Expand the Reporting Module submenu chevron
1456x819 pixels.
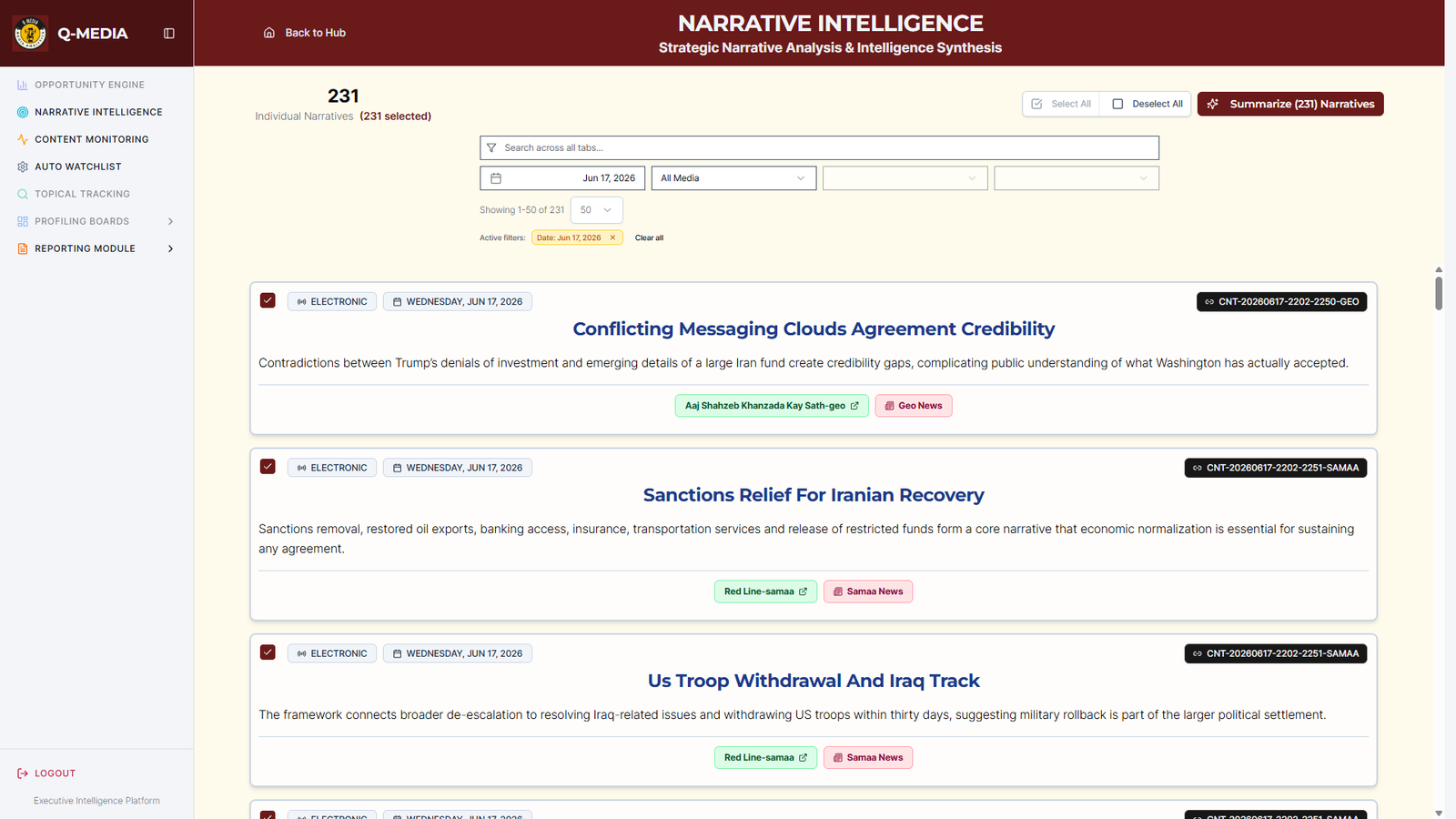(x=170, y=248)
